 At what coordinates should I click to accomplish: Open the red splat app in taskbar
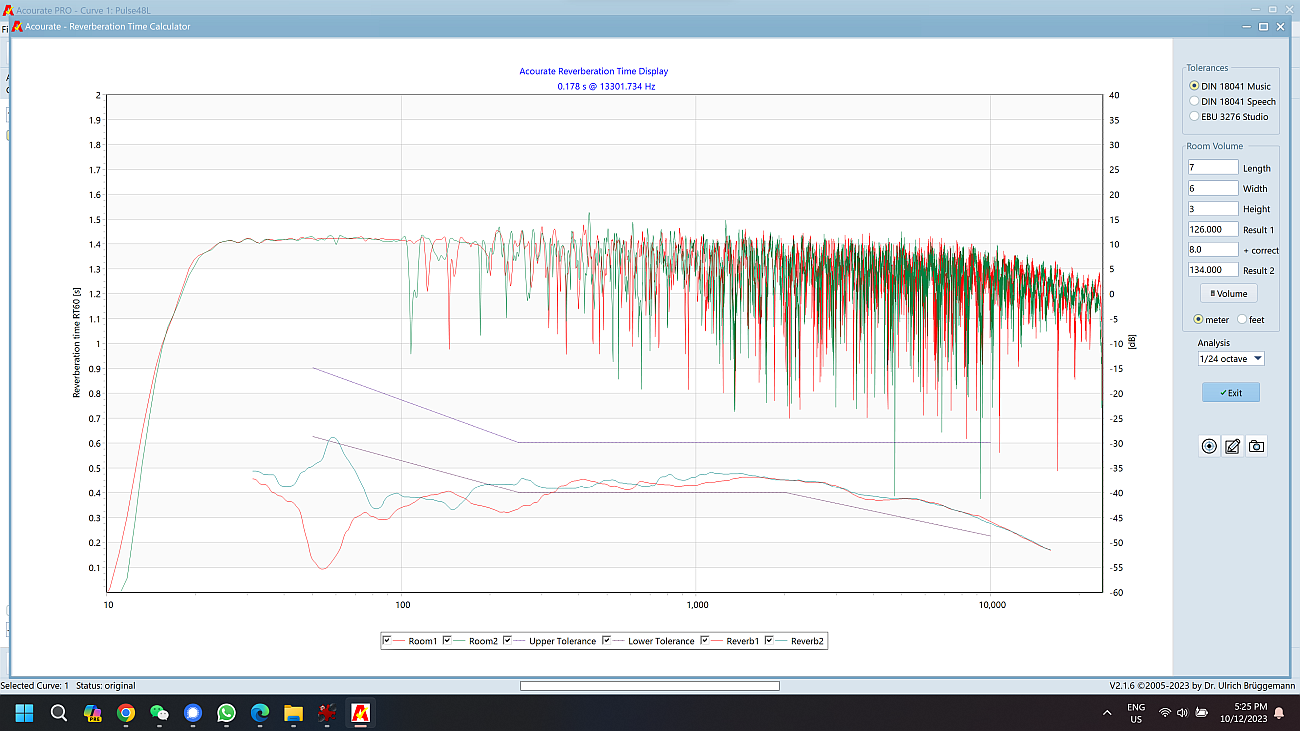(x=327, y=713)
